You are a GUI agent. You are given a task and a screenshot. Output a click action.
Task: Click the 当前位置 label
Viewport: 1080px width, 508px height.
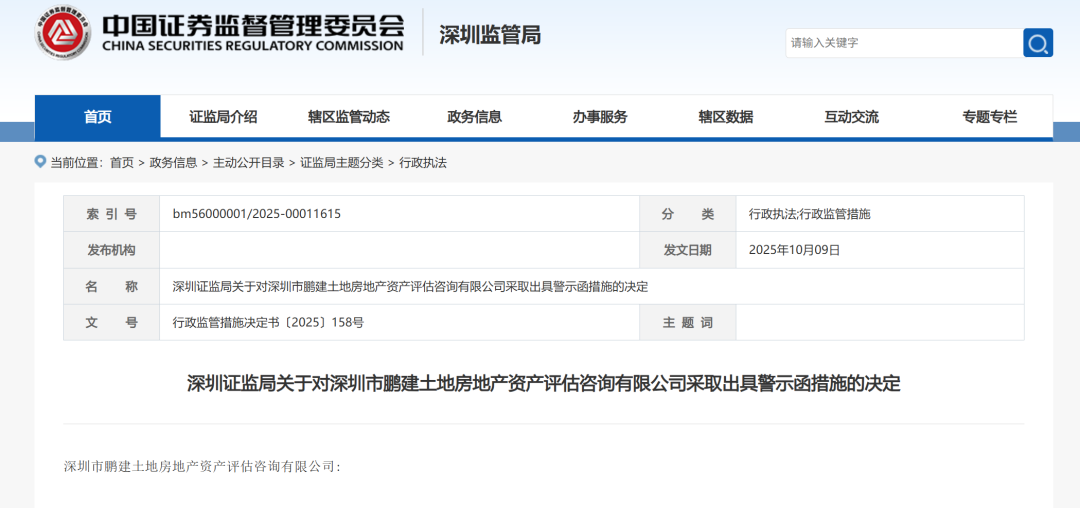76,163
